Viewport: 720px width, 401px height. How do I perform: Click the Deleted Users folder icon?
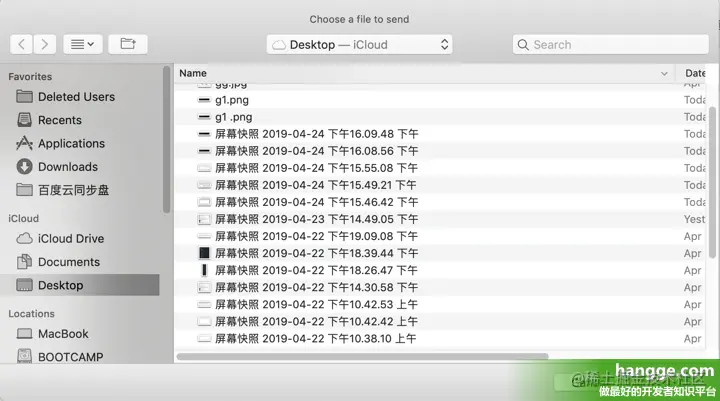click(24, 96)
